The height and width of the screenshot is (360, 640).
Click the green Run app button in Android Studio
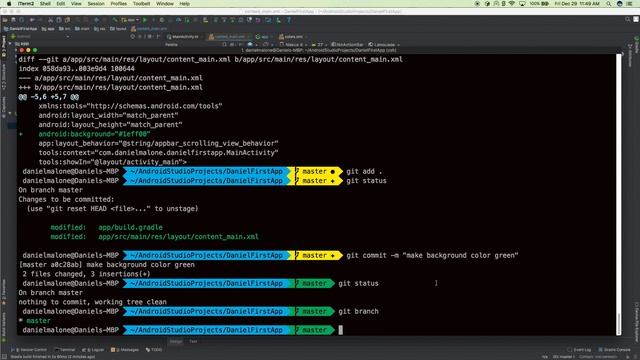pos(145,20)
